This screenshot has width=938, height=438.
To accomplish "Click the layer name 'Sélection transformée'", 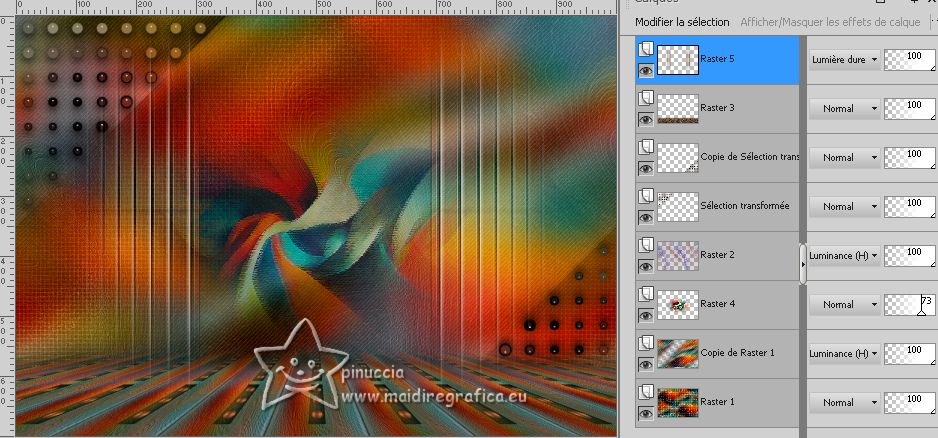I will (745, 206).
